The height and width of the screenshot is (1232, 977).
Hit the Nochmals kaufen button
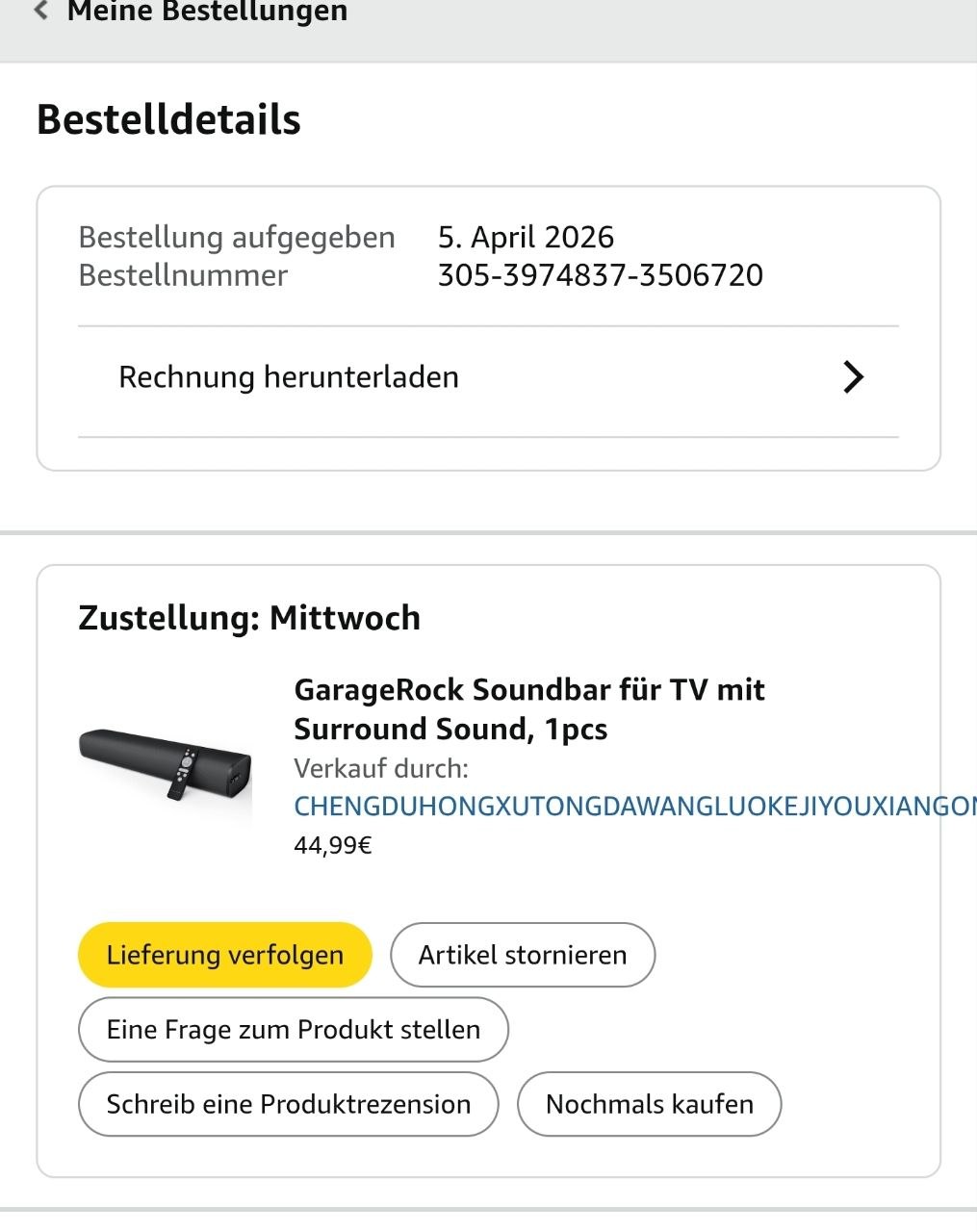tap(649, 1104)
